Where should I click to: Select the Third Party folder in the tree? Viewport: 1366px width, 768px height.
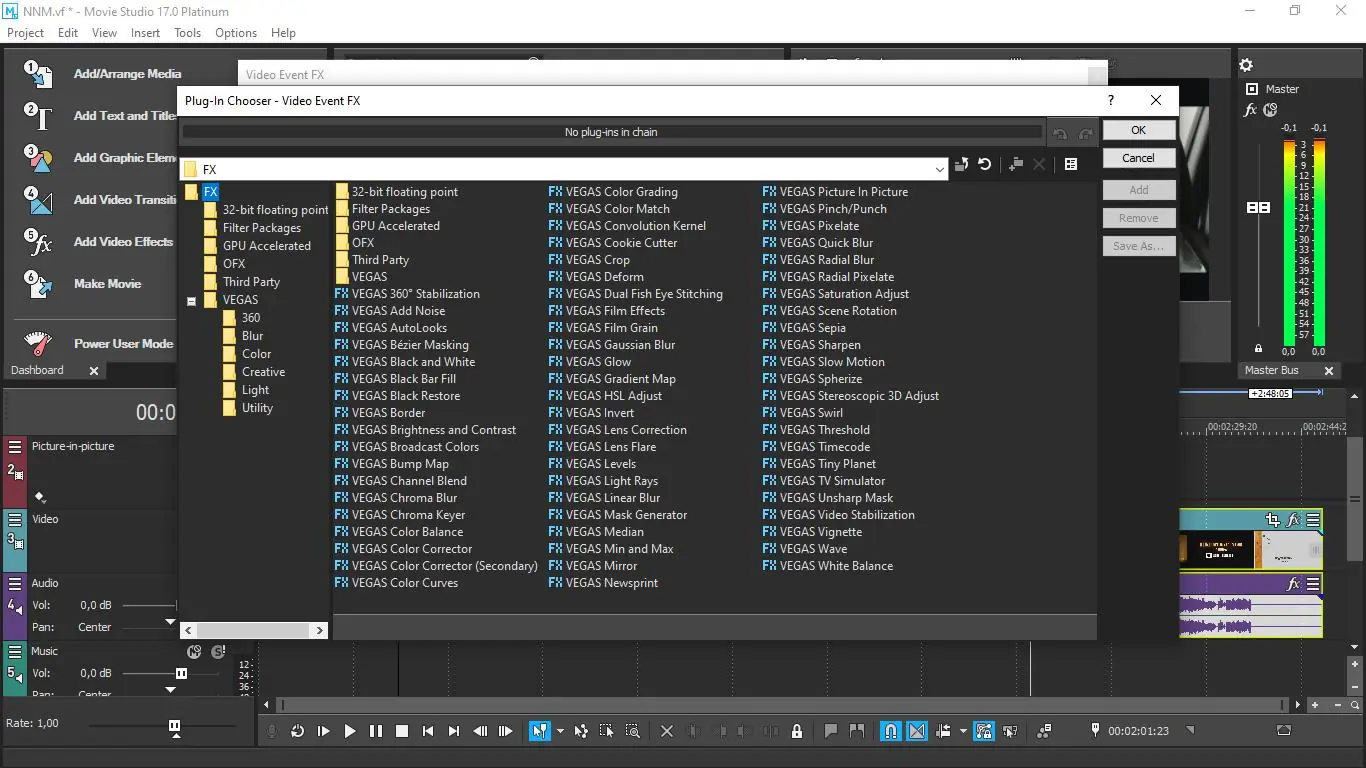251,282
